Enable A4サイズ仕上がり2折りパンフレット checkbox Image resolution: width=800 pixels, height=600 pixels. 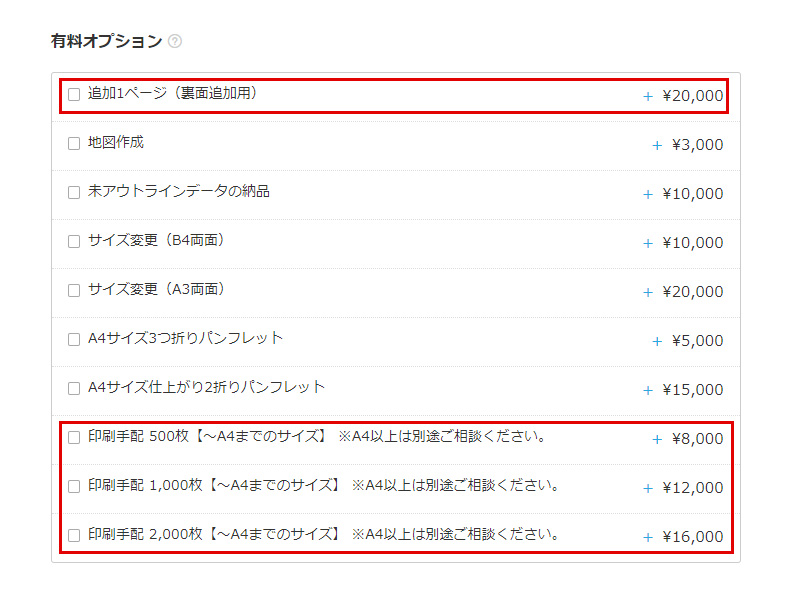(74, 389)
